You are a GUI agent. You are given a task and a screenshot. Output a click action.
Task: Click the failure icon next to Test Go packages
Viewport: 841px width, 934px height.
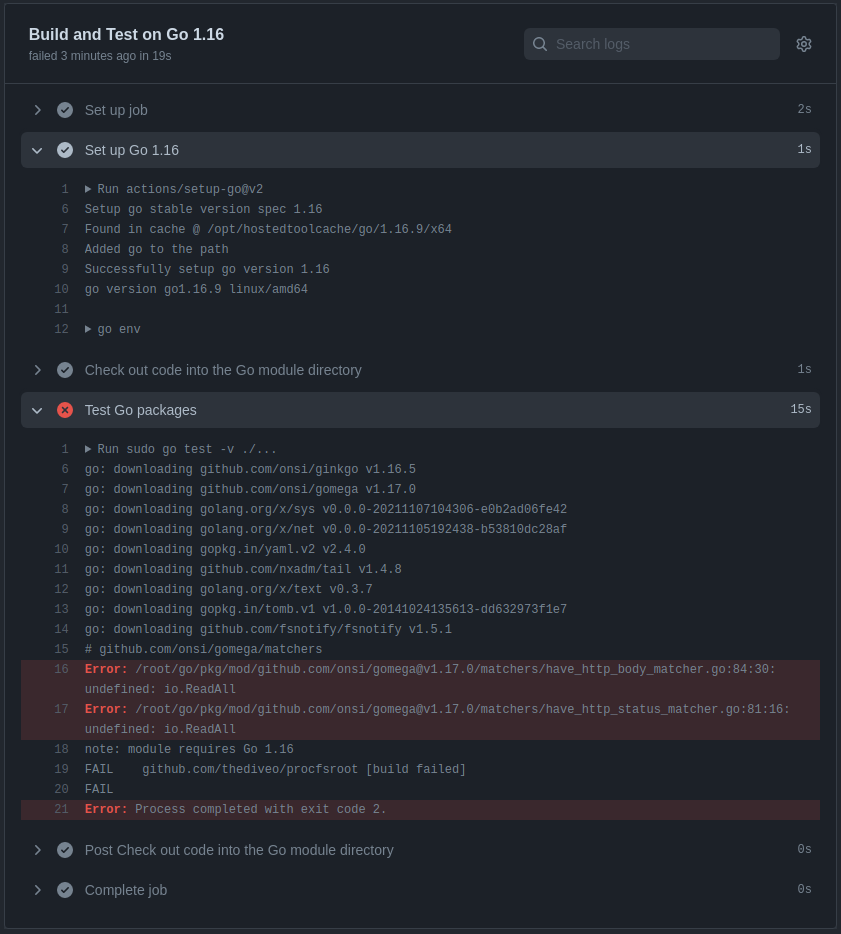[65, 410]
